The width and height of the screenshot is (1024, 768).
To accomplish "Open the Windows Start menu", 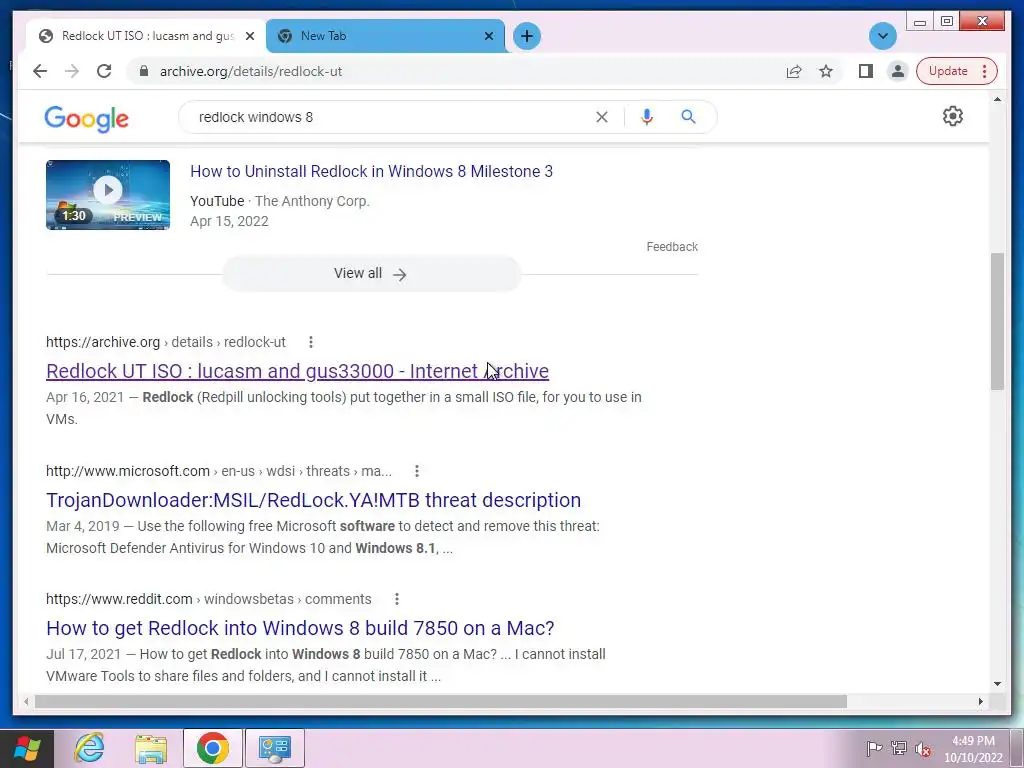I will coord(27,748).
